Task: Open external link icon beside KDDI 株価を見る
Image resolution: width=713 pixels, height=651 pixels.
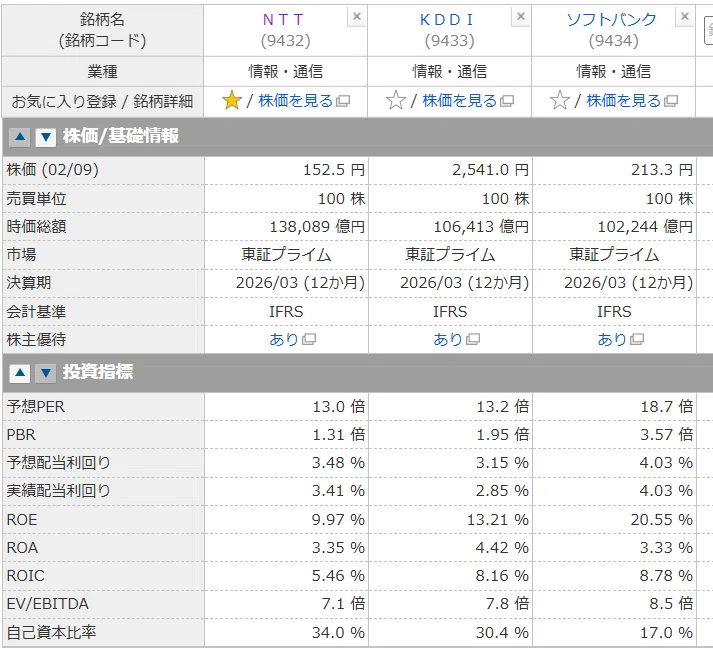Action: (507, 101)
